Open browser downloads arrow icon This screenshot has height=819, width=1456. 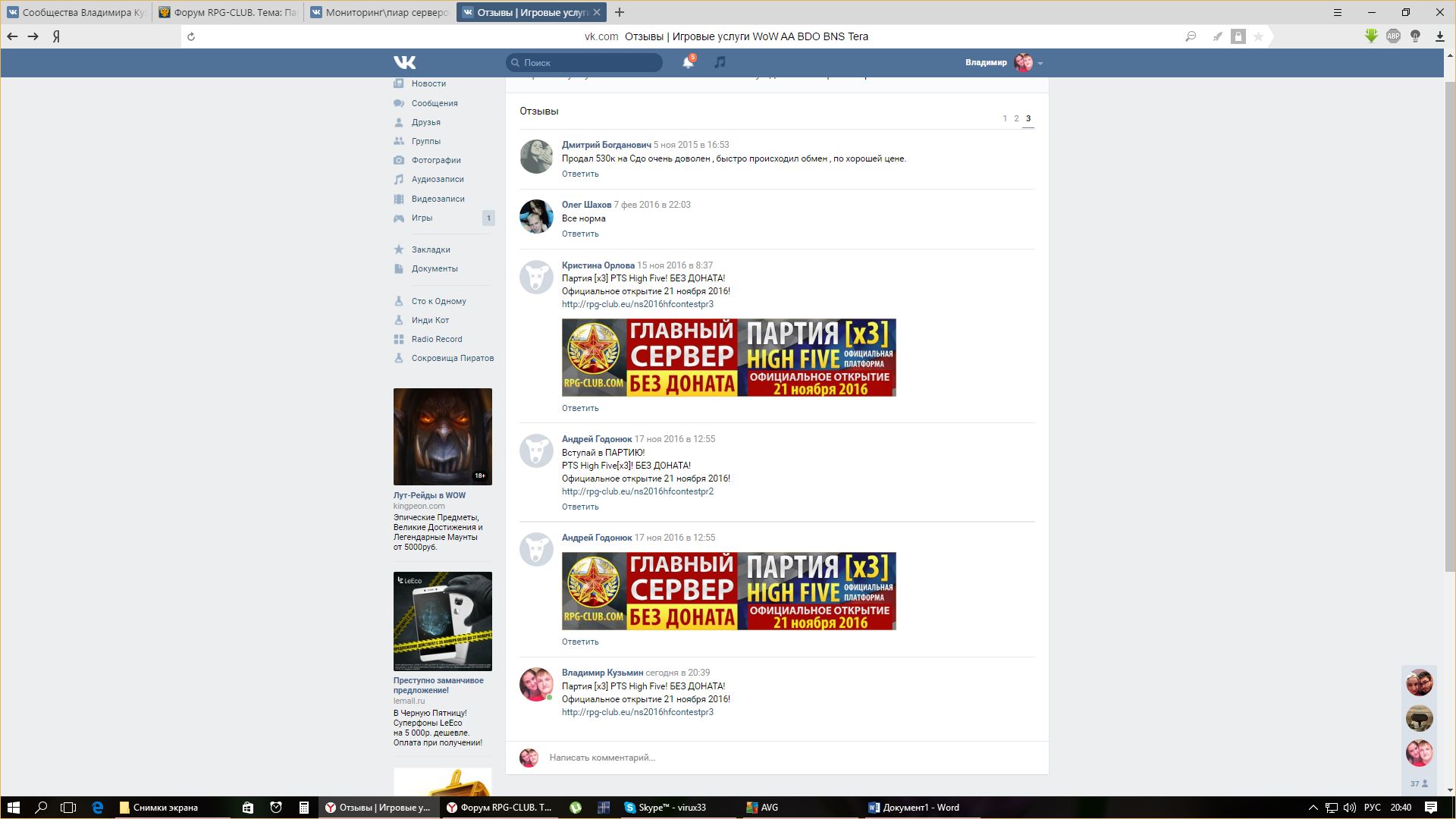1439,36
